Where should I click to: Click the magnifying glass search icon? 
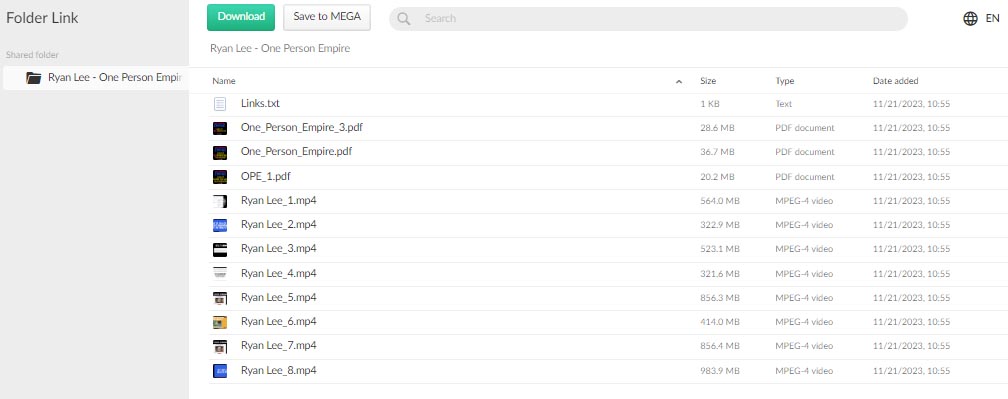tap(404, 19)
